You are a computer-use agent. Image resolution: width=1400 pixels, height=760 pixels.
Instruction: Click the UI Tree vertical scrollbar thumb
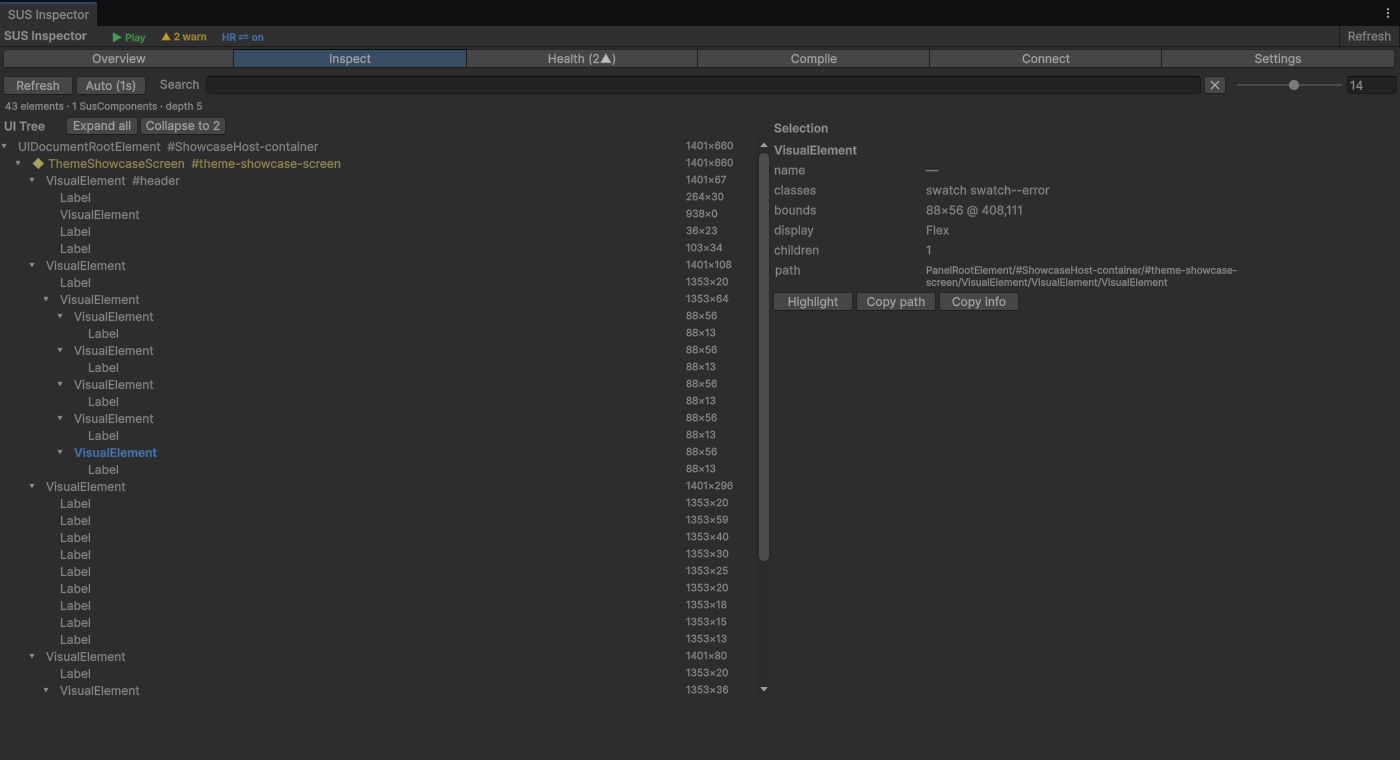point(764,356)
